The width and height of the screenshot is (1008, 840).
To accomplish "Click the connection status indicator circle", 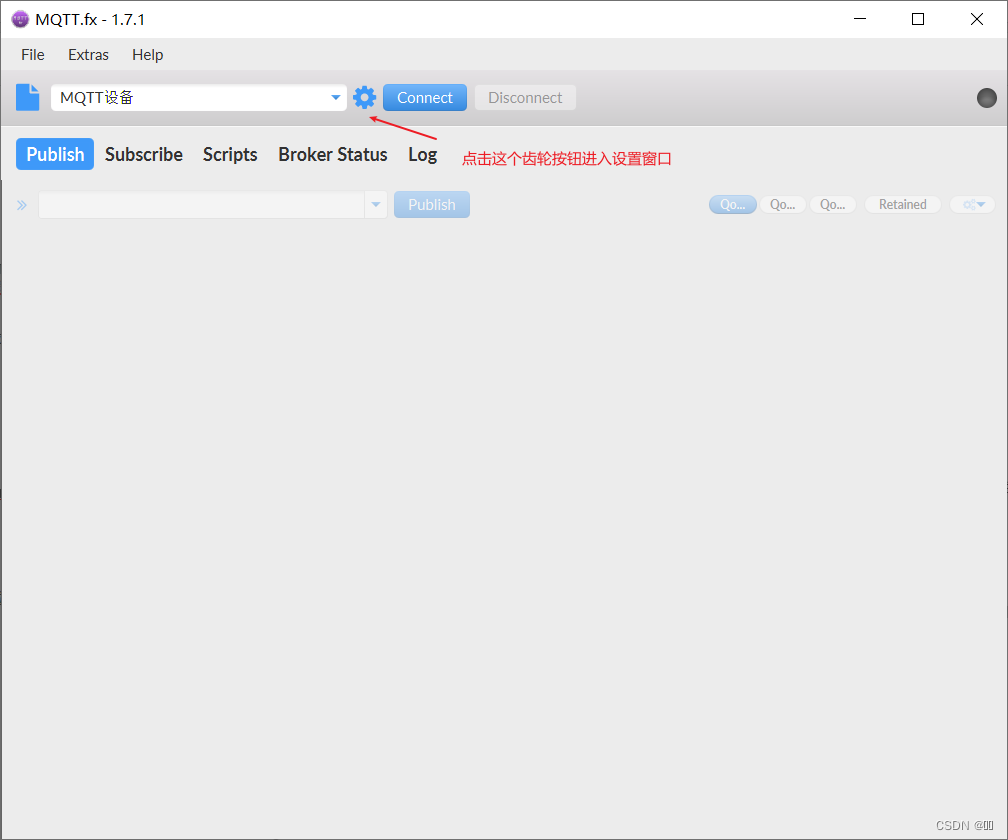I will pos(986,98).
